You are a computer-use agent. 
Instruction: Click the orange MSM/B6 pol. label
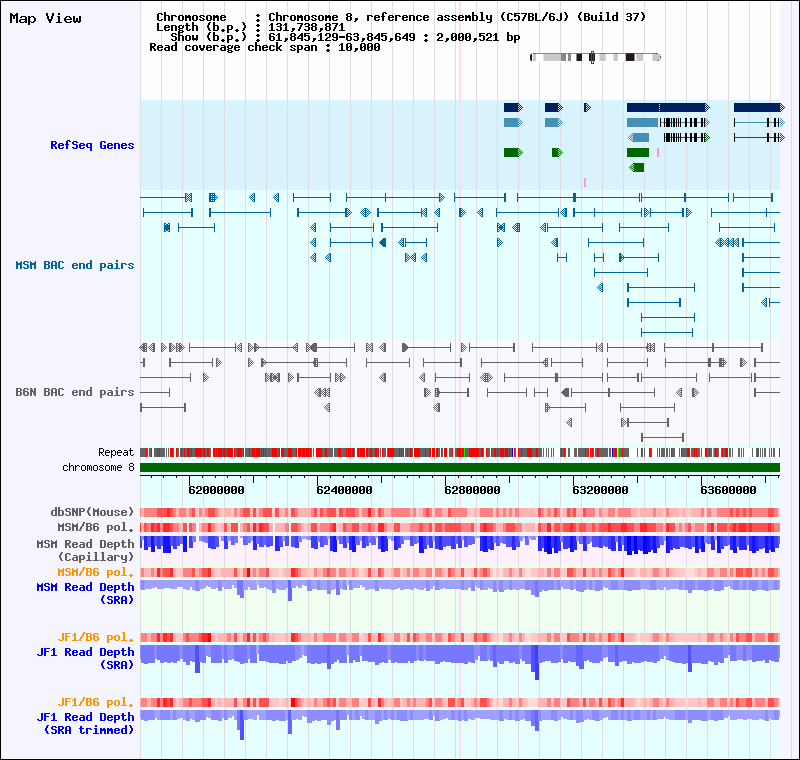95,572
